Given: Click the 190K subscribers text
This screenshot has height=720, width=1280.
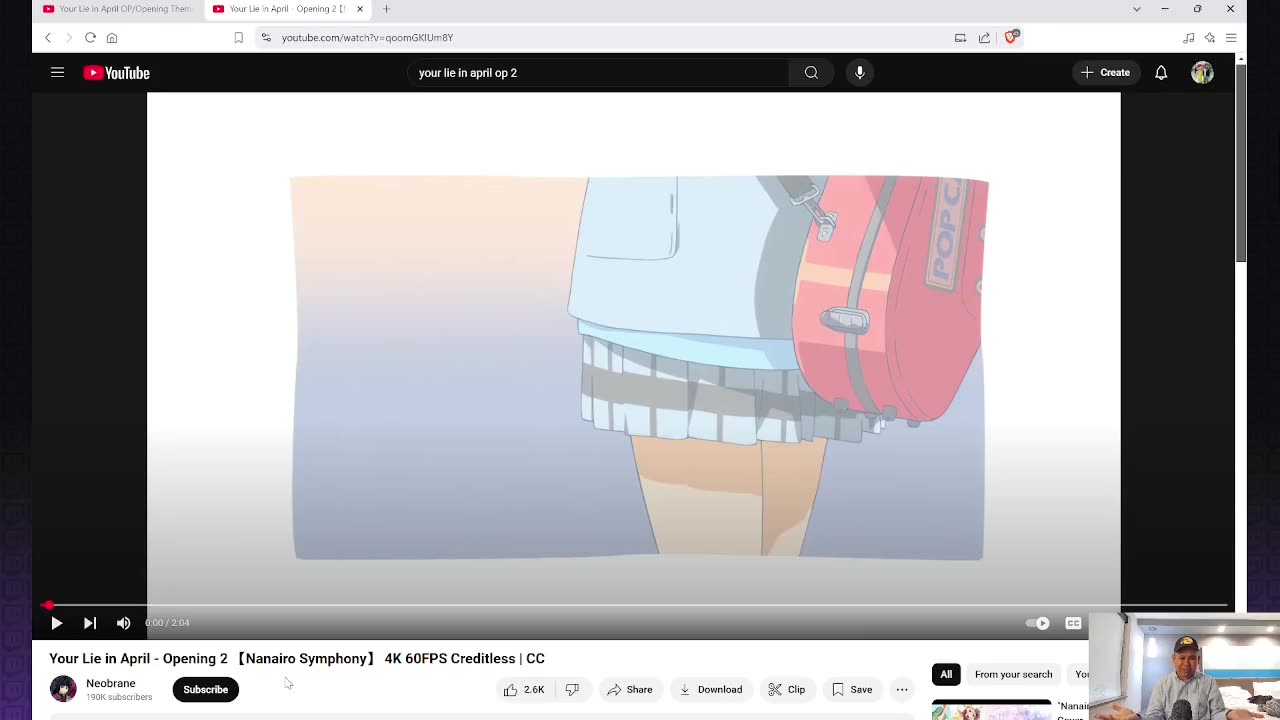Looking at the screenshot, I should pos(119,697).
